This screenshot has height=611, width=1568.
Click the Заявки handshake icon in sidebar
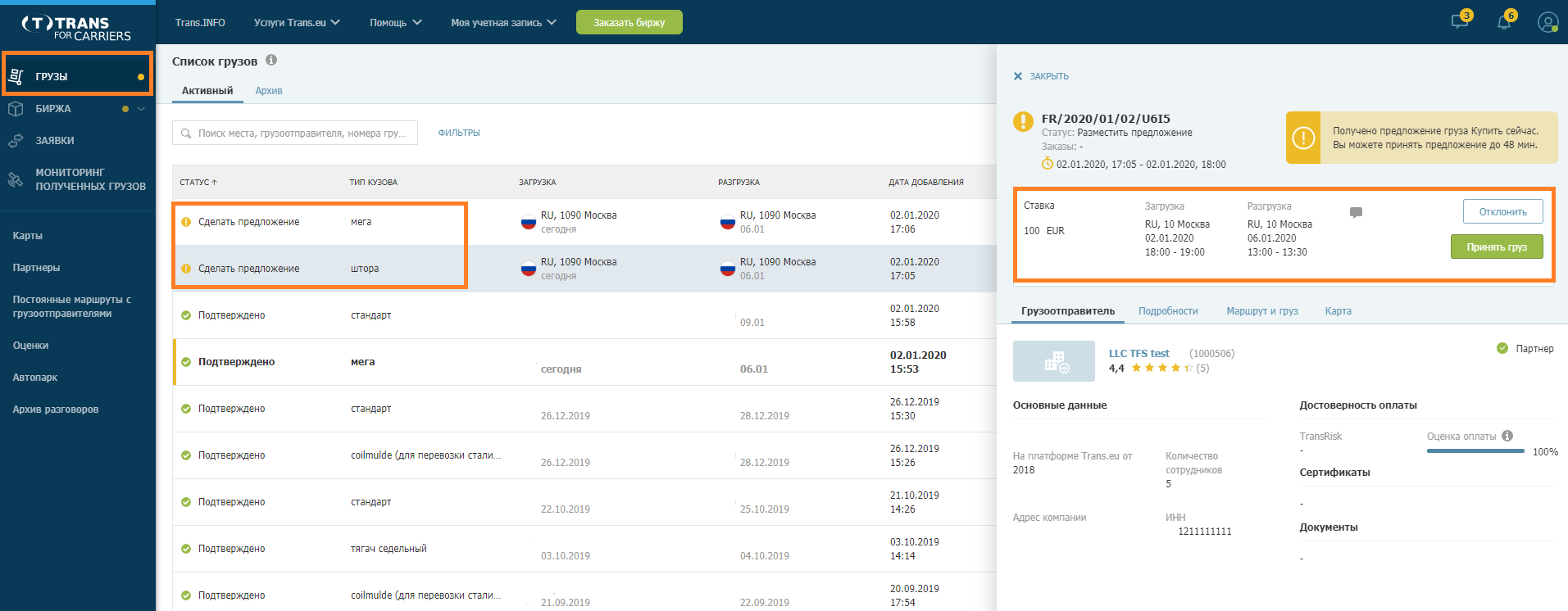click(16, 140)
